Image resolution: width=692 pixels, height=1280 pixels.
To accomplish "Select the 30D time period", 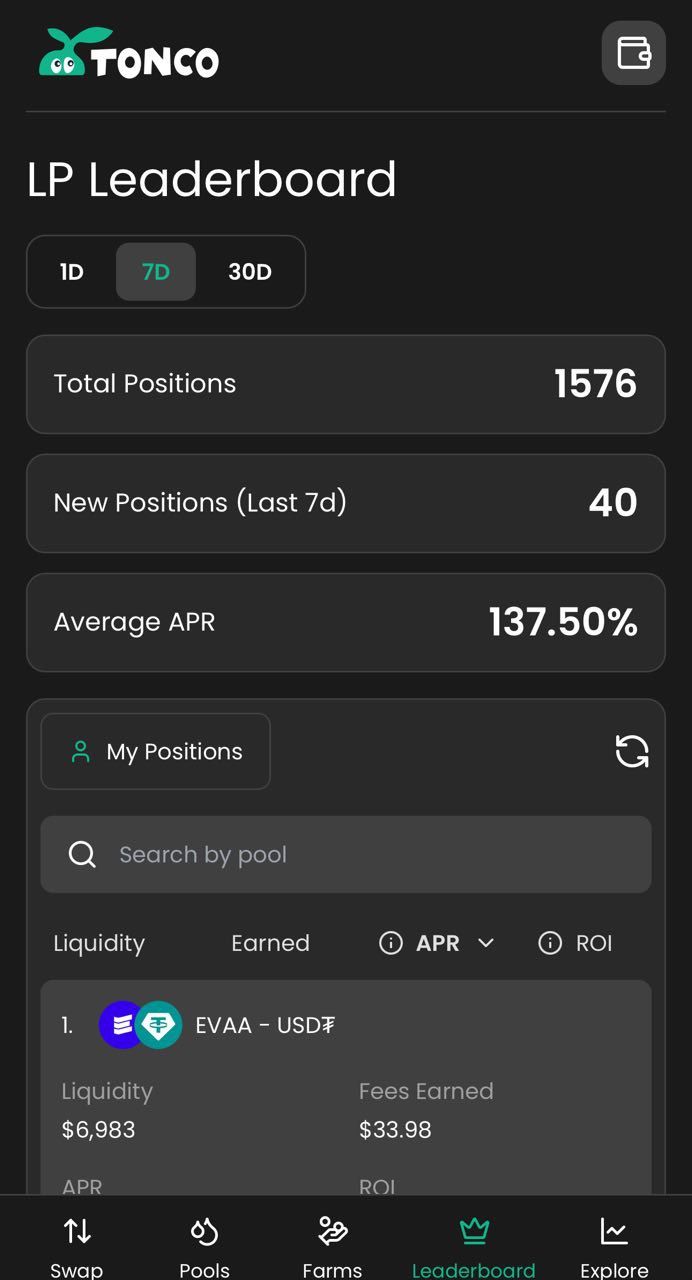I will 250,272.
